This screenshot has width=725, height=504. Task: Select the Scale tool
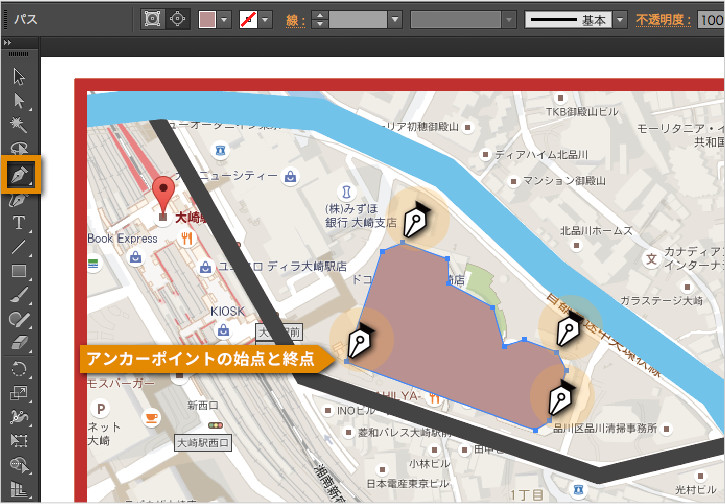19,393
